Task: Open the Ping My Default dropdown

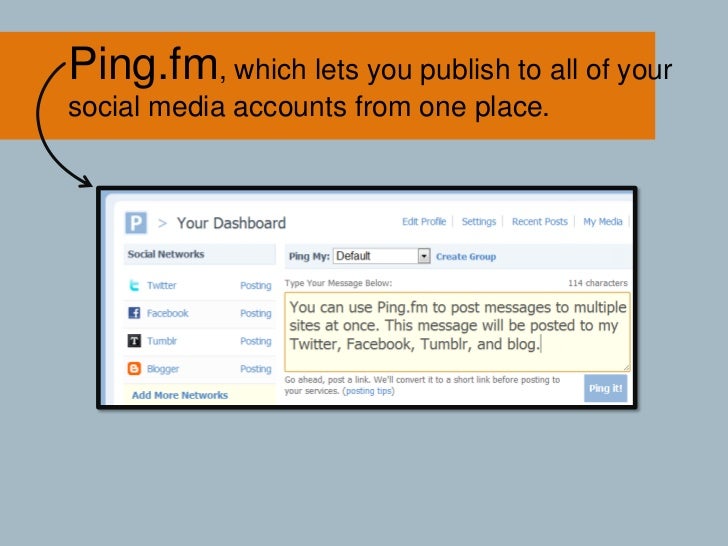Action: [382, 256]
